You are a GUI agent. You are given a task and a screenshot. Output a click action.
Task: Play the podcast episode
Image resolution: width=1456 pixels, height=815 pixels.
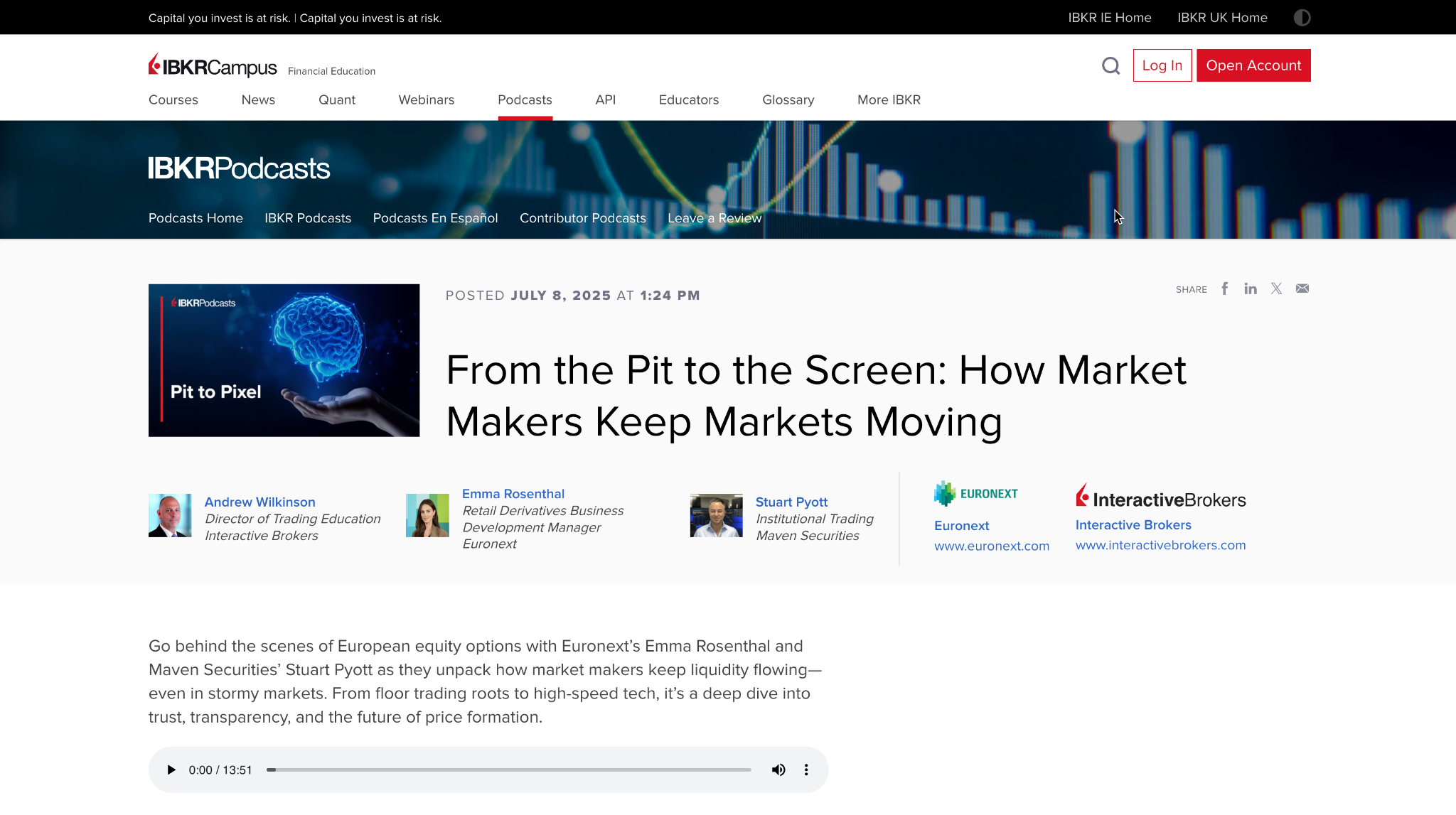pyautogui.click(x=171, y=770)
